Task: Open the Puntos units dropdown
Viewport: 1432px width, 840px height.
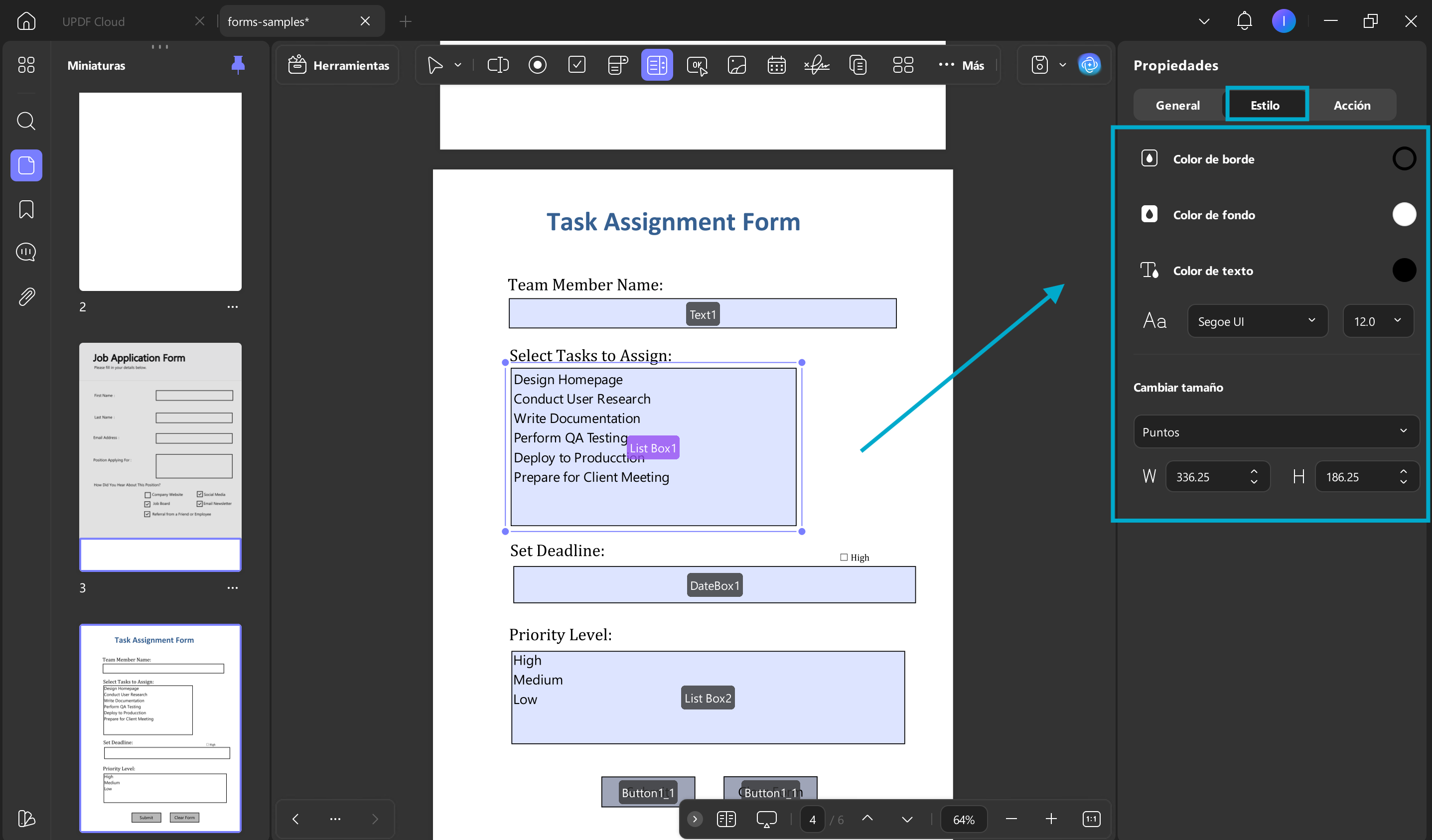Action: (1276, 431)
